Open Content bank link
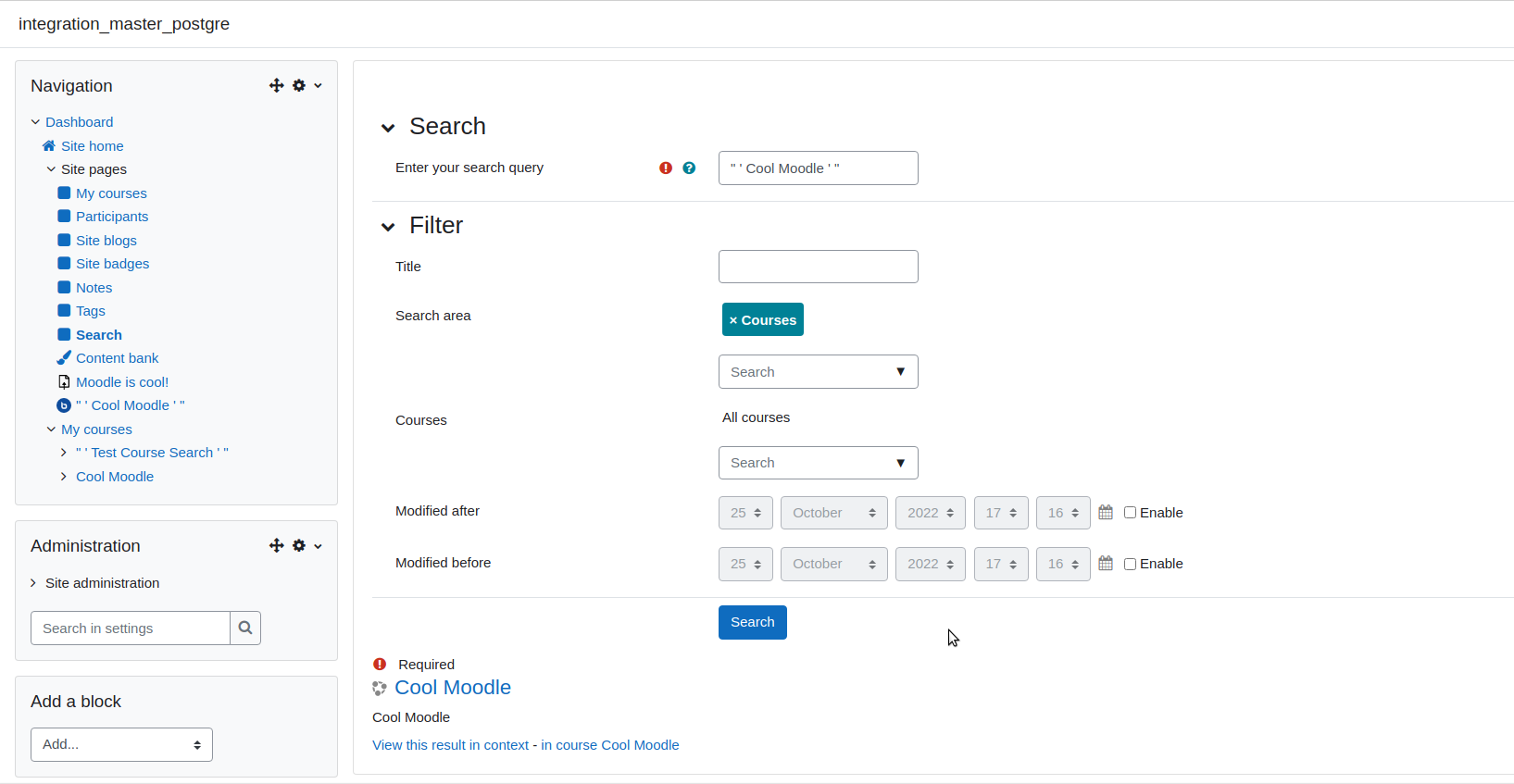This screenshot has height=784, width=1514. coord(117,357)
